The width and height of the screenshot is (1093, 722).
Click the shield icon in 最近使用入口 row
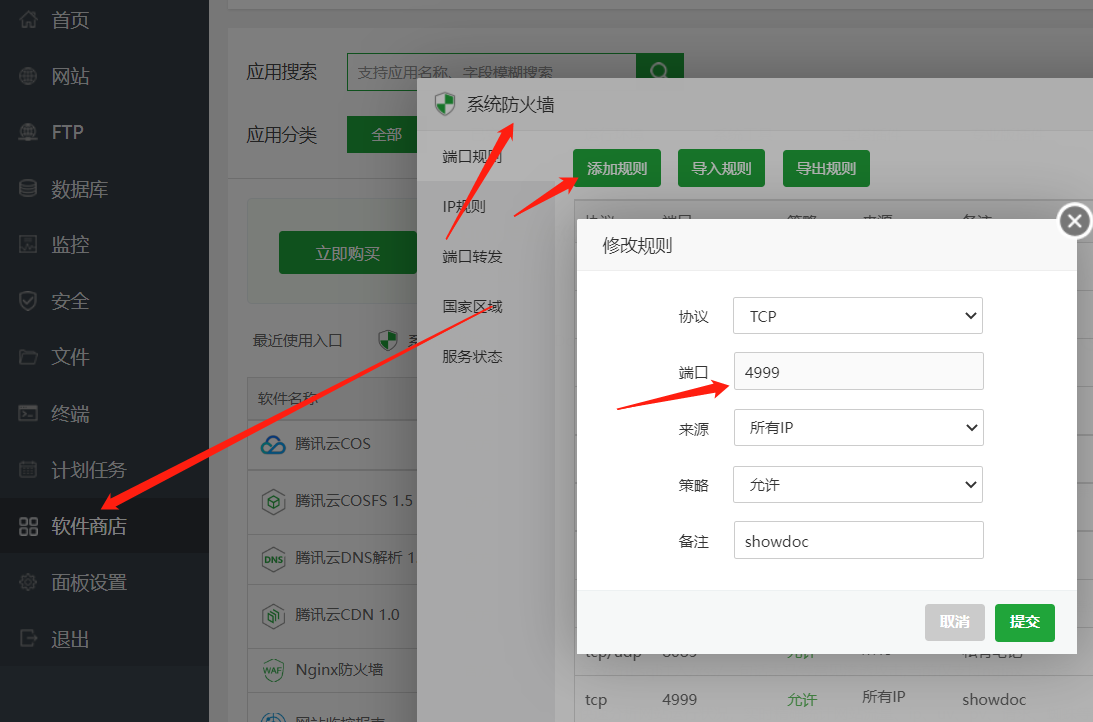[x=388, y=340]
